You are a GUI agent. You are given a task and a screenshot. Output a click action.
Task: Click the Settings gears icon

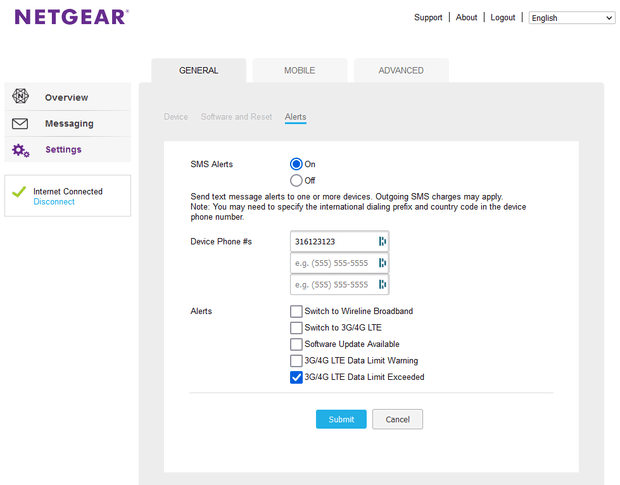(x=21, y=150)
